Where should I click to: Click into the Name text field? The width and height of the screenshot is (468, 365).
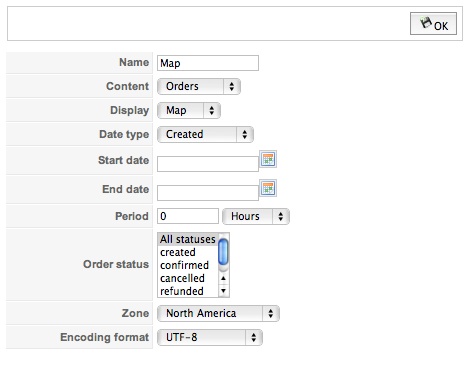(208, 63)
